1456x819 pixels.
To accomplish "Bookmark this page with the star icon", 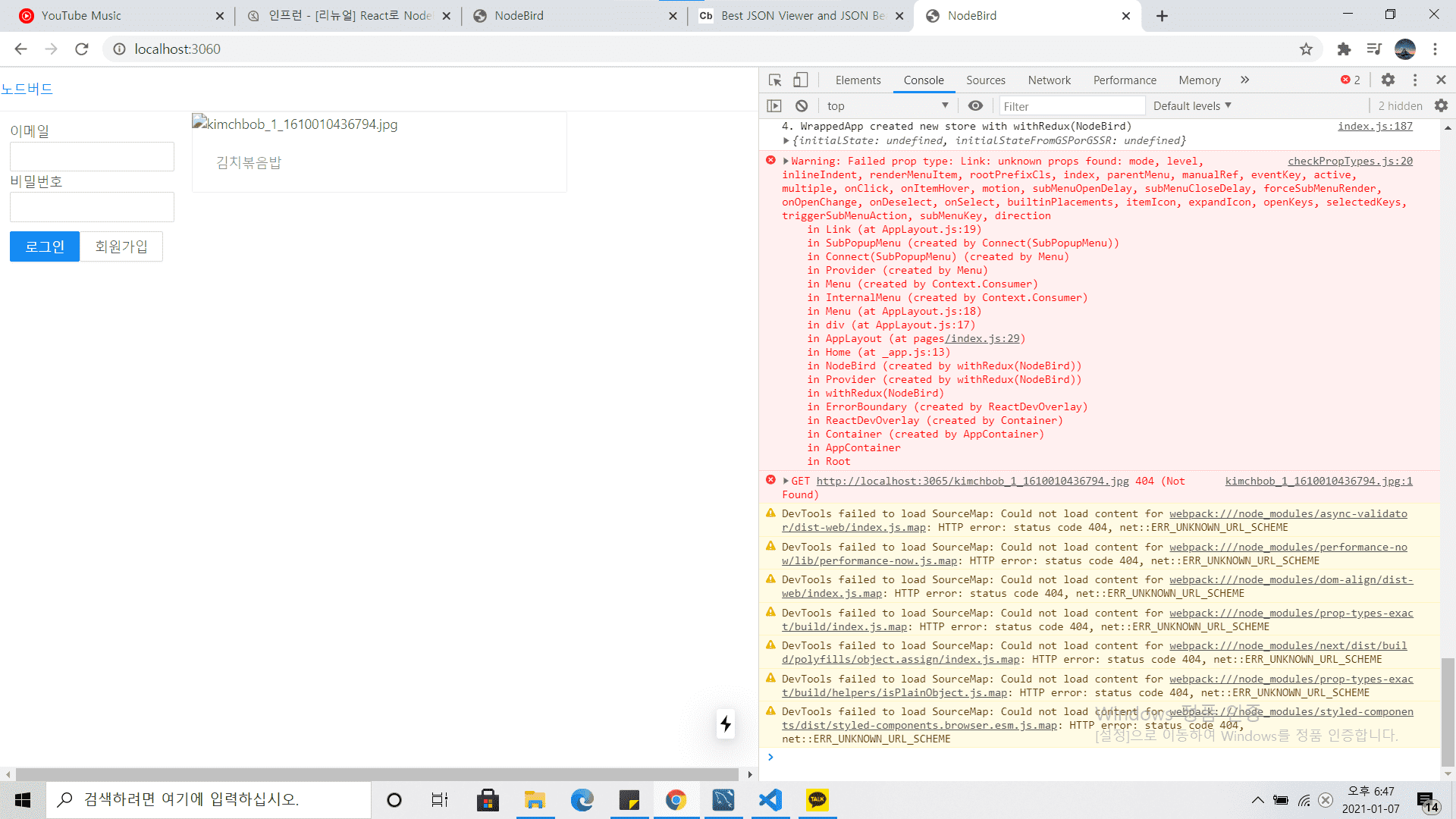I will [x=1306, y=49].
